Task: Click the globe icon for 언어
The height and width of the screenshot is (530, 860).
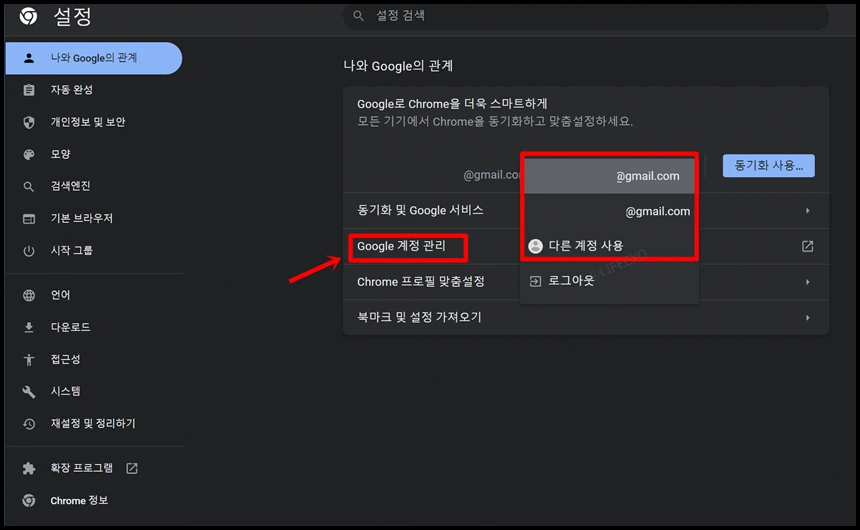Action: click(29, 295)
